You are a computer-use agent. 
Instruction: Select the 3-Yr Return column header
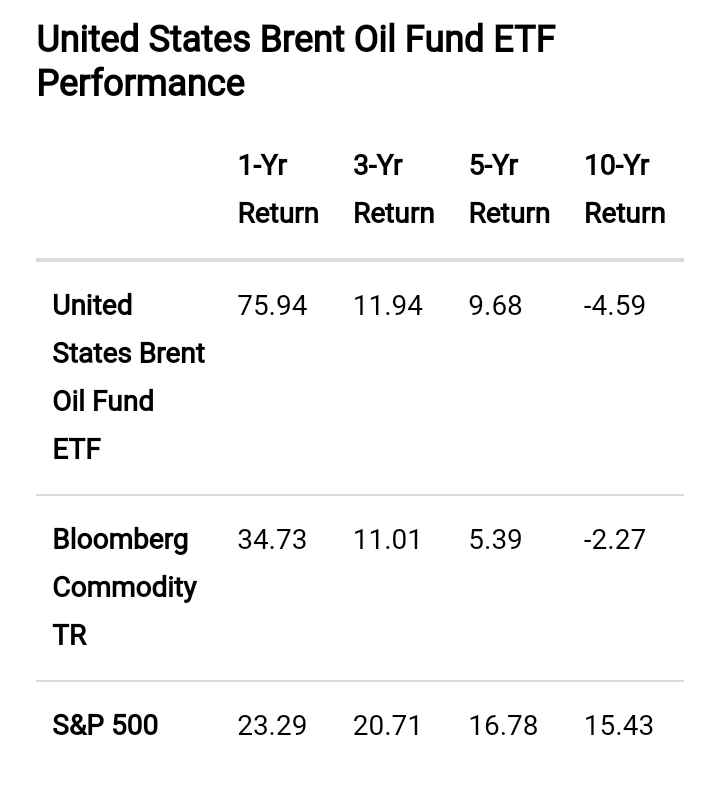(393, 189)
